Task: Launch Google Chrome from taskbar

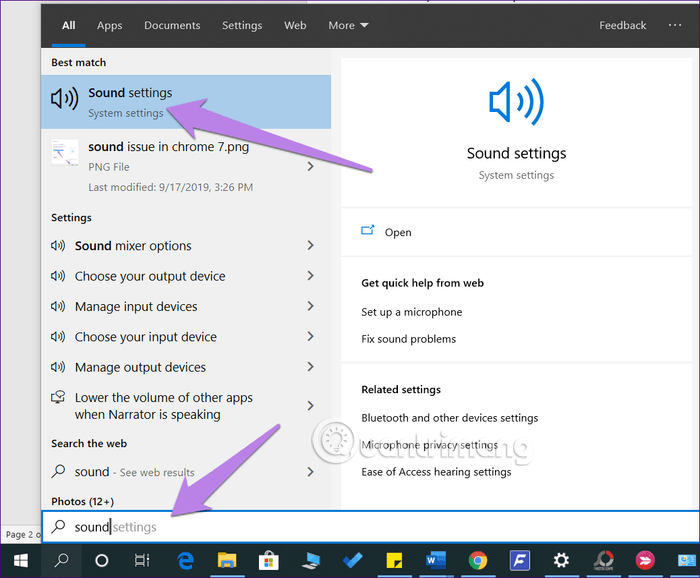Action: (x=478, y=561)
